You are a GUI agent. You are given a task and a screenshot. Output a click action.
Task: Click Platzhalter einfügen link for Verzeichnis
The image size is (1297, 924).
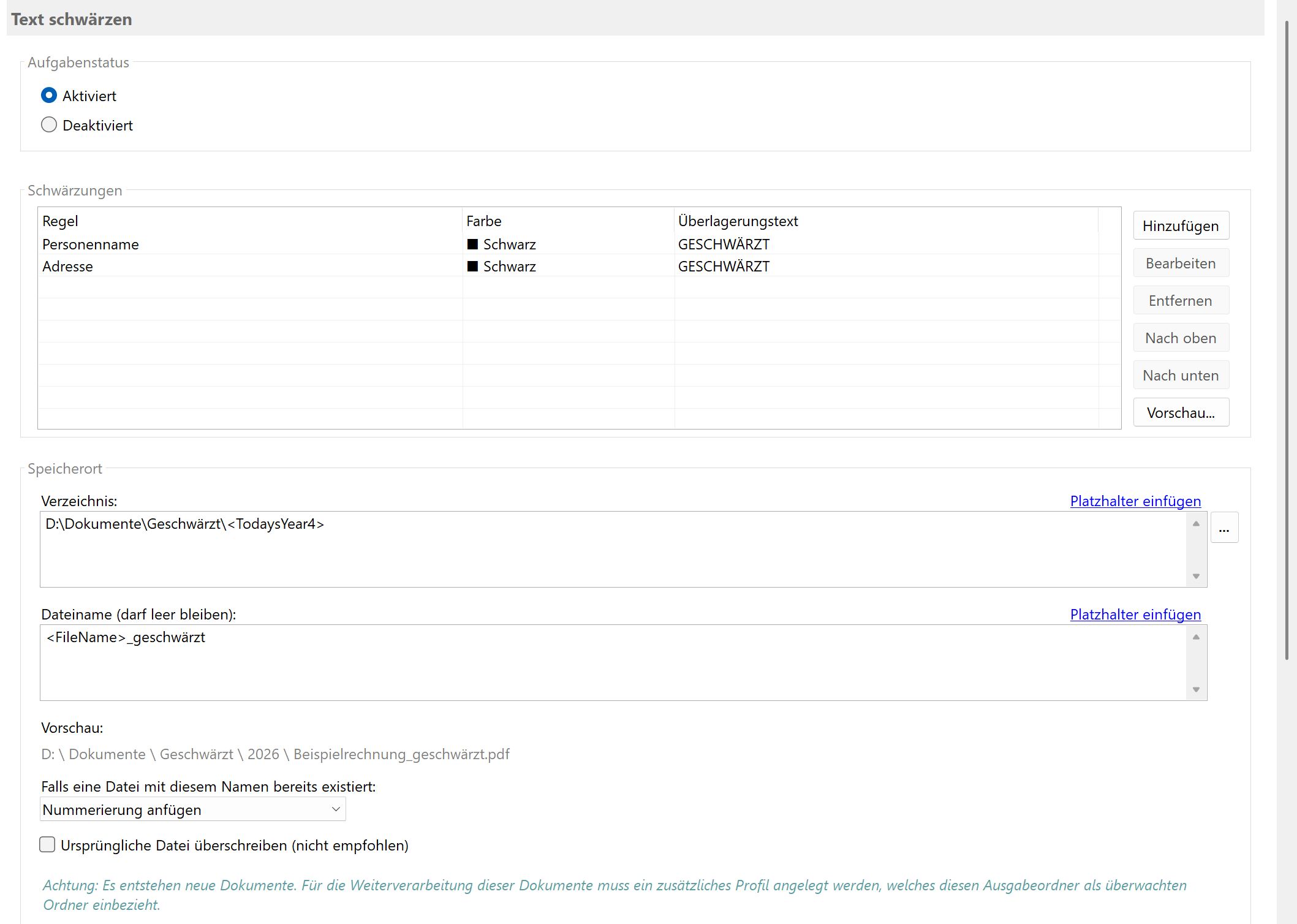click(1135, 501)
